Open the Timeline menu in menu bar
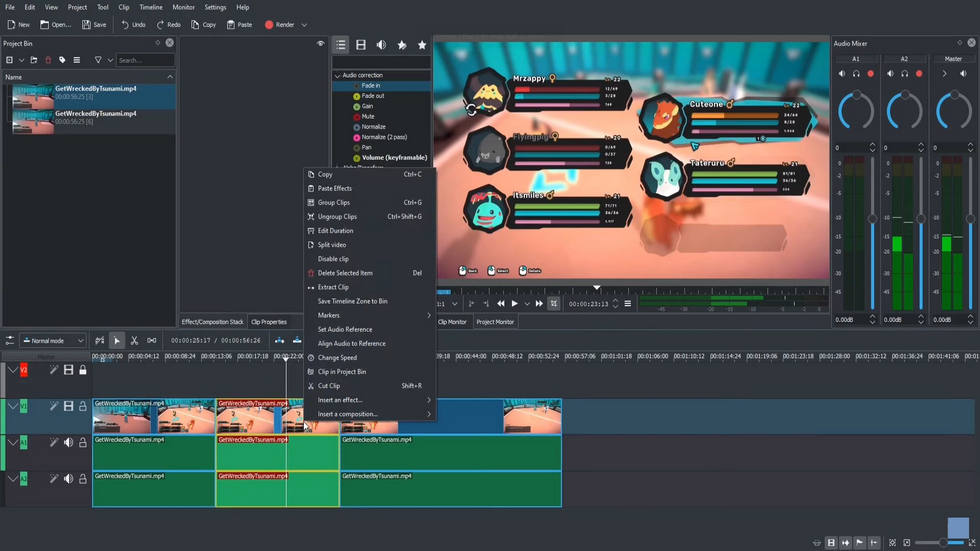 coord(150,7)
